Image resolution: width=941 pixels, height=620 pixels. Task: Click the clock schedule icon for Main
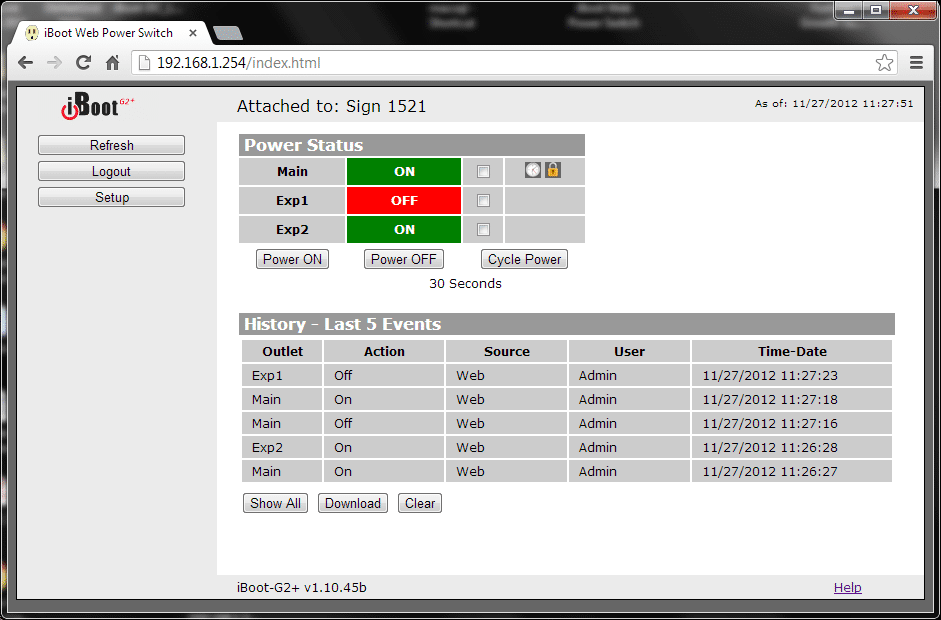pyautogui.click(x=533, y=171)
